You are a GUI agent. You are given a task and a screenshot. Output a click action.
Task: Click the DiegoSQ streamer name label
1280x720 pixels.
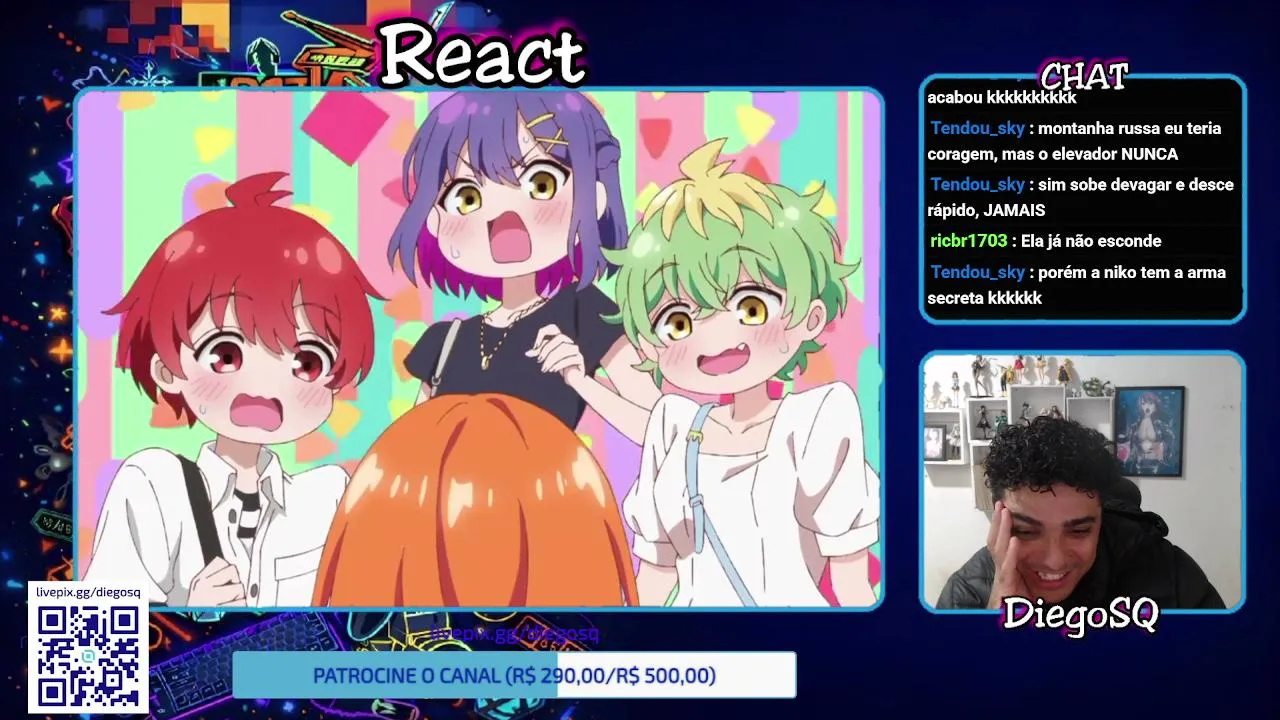[x=1080, y=614]
